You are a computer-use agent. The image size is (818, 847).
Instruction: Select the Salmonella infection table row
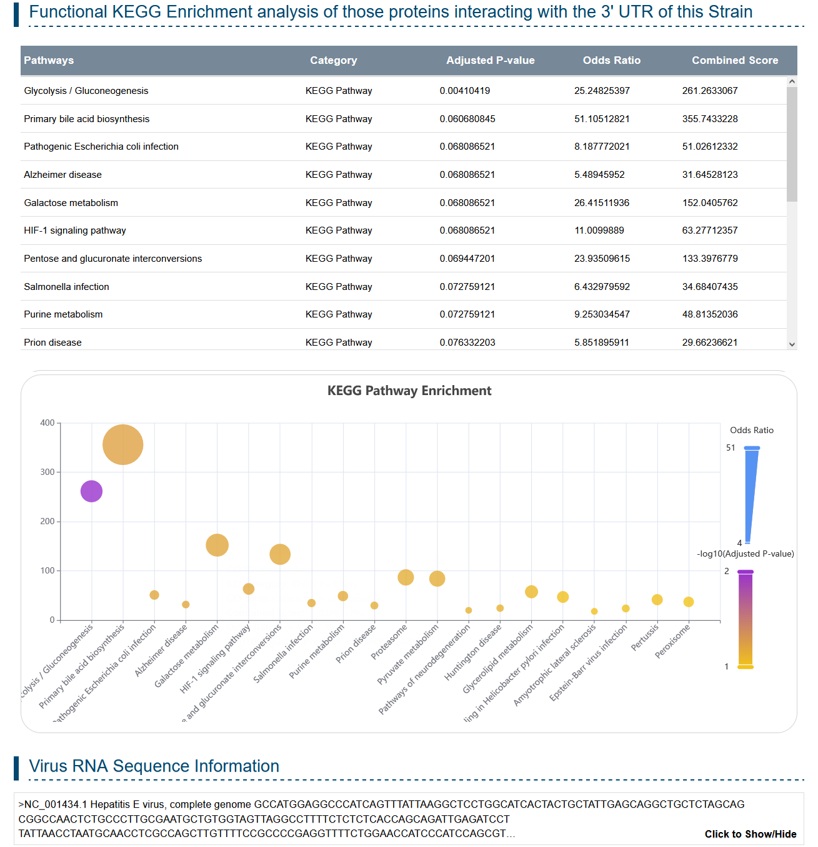click(x=400, y=287)
